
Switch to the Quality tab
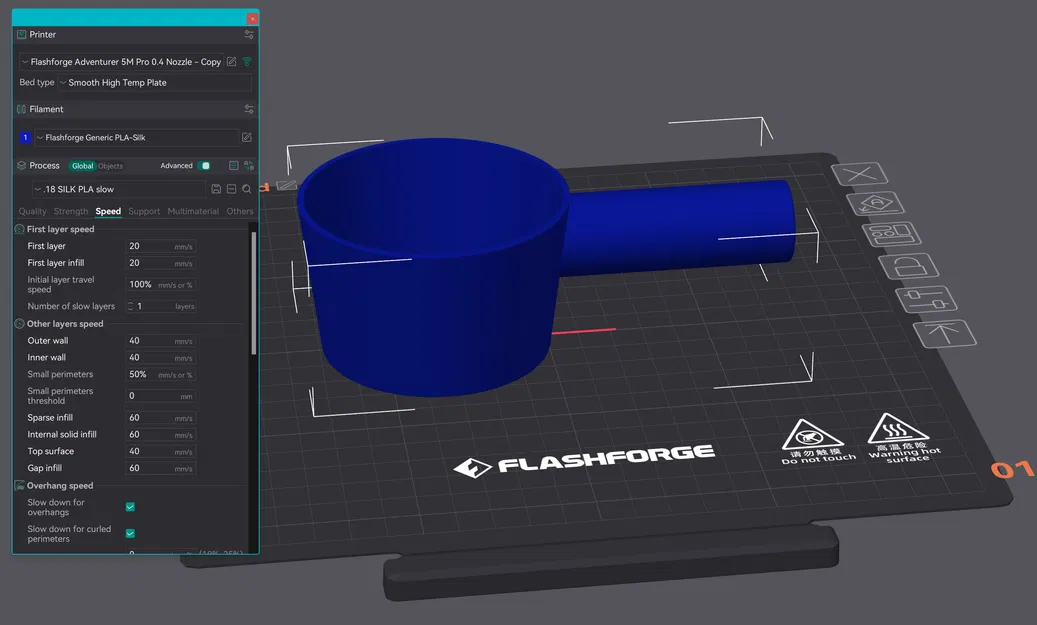click(x=32, y=211)
